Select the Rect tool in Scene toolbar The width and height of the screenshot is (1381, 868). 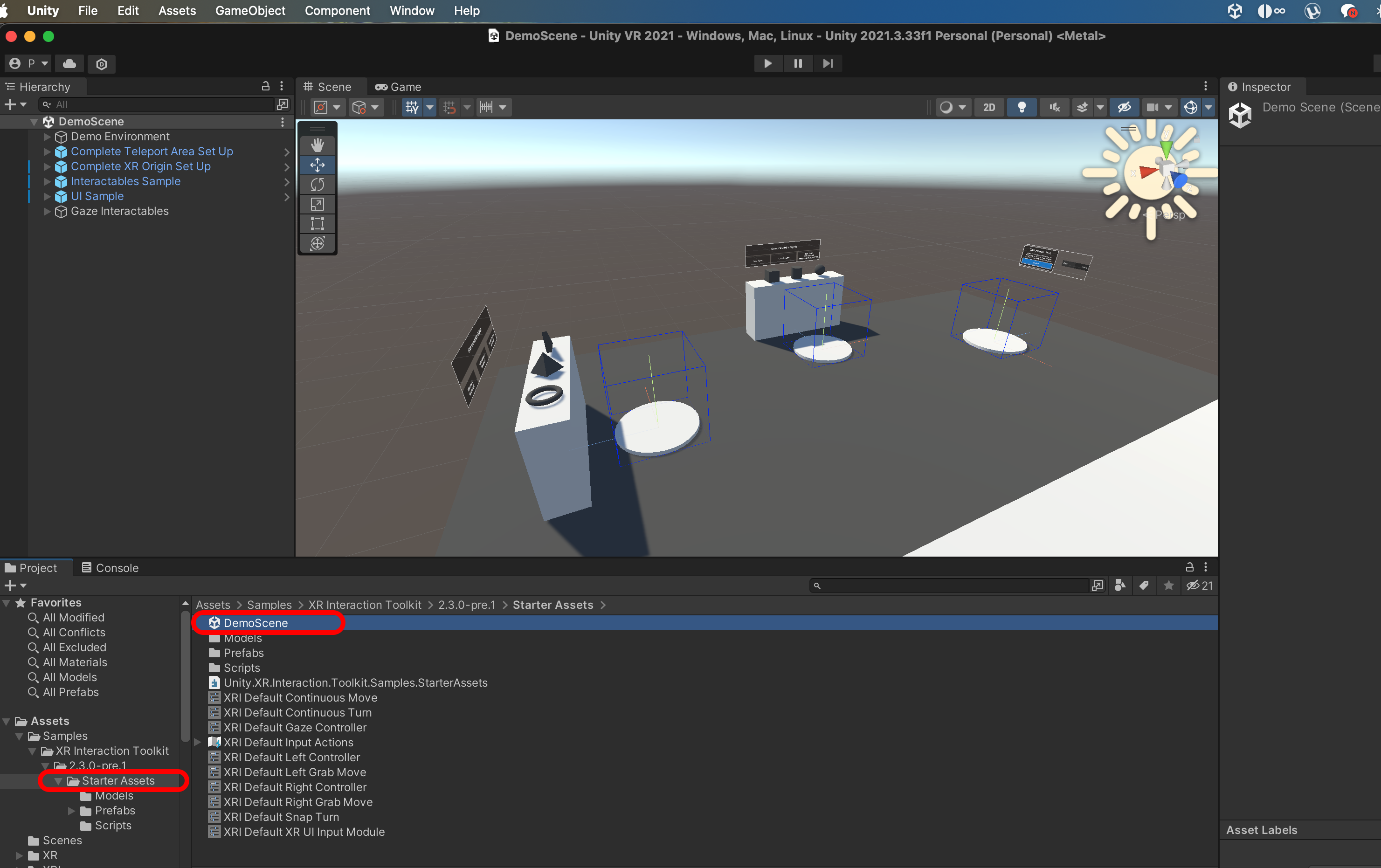click(x=317, y=224)
